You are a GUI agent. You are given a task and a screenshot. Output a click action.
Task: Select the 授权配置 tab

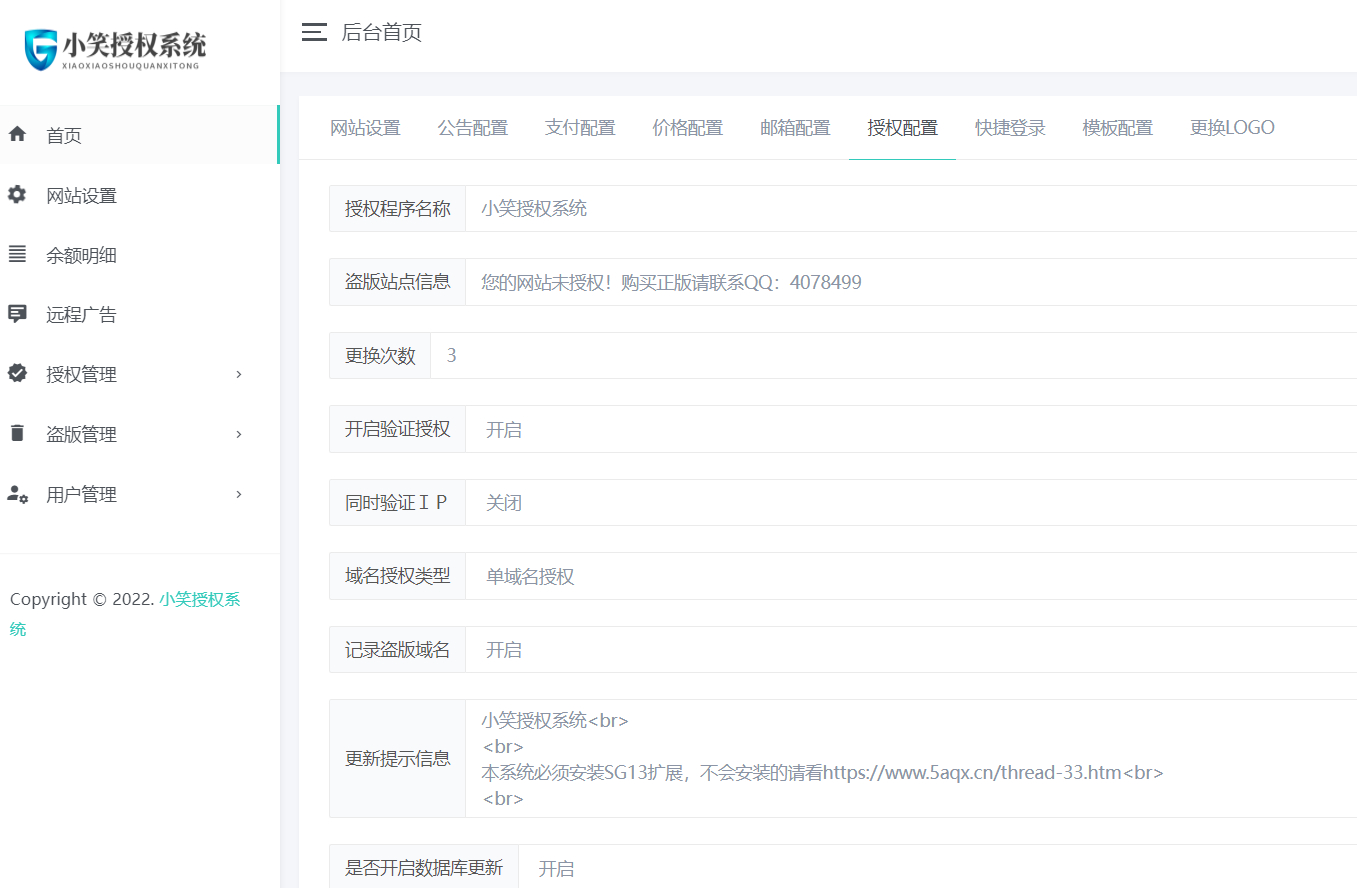[903, 128]
